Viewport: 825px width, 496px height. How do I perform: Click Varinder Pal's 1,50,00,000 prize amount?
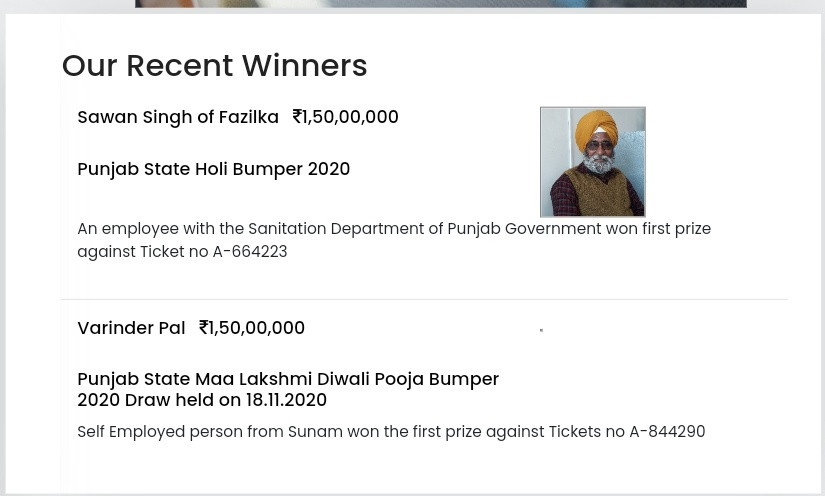coord(257,328)
